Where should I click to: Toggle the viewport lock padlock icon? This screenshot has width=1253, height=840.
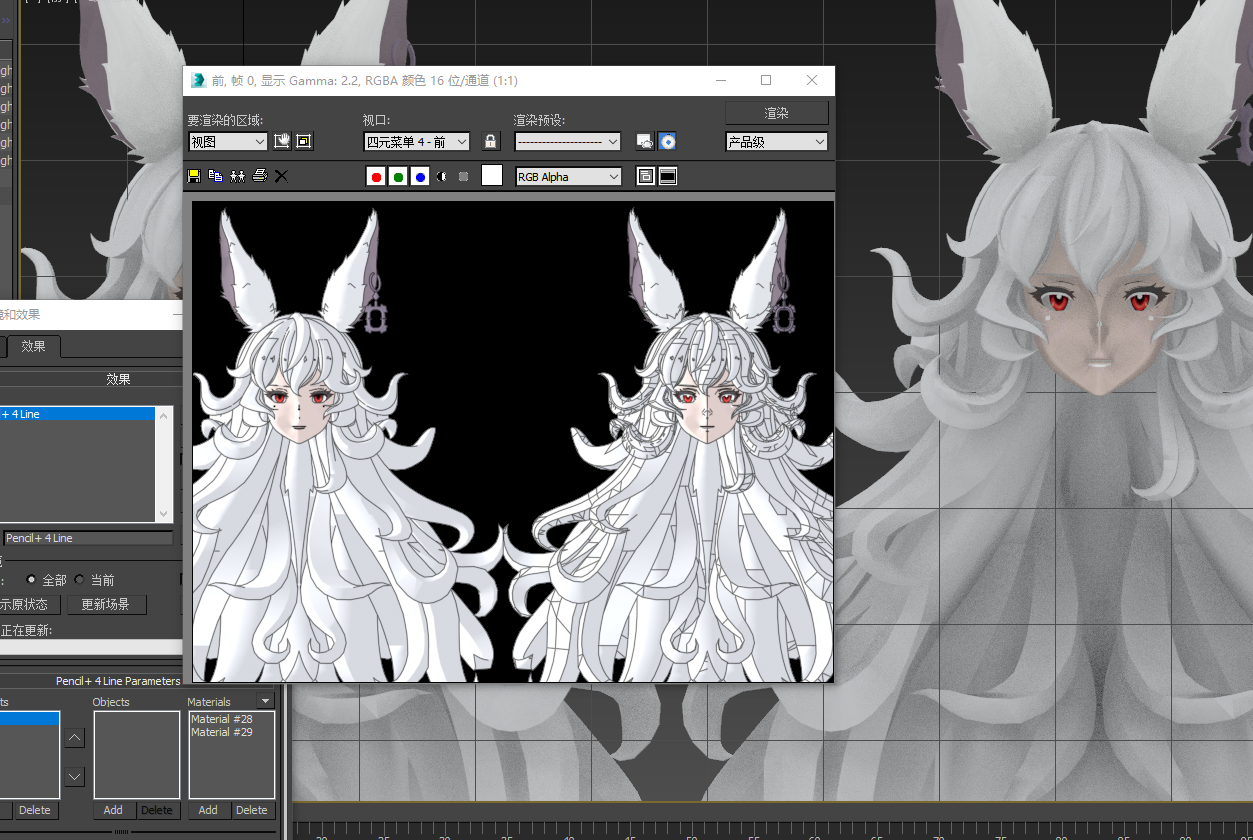(x=490, y=142)
